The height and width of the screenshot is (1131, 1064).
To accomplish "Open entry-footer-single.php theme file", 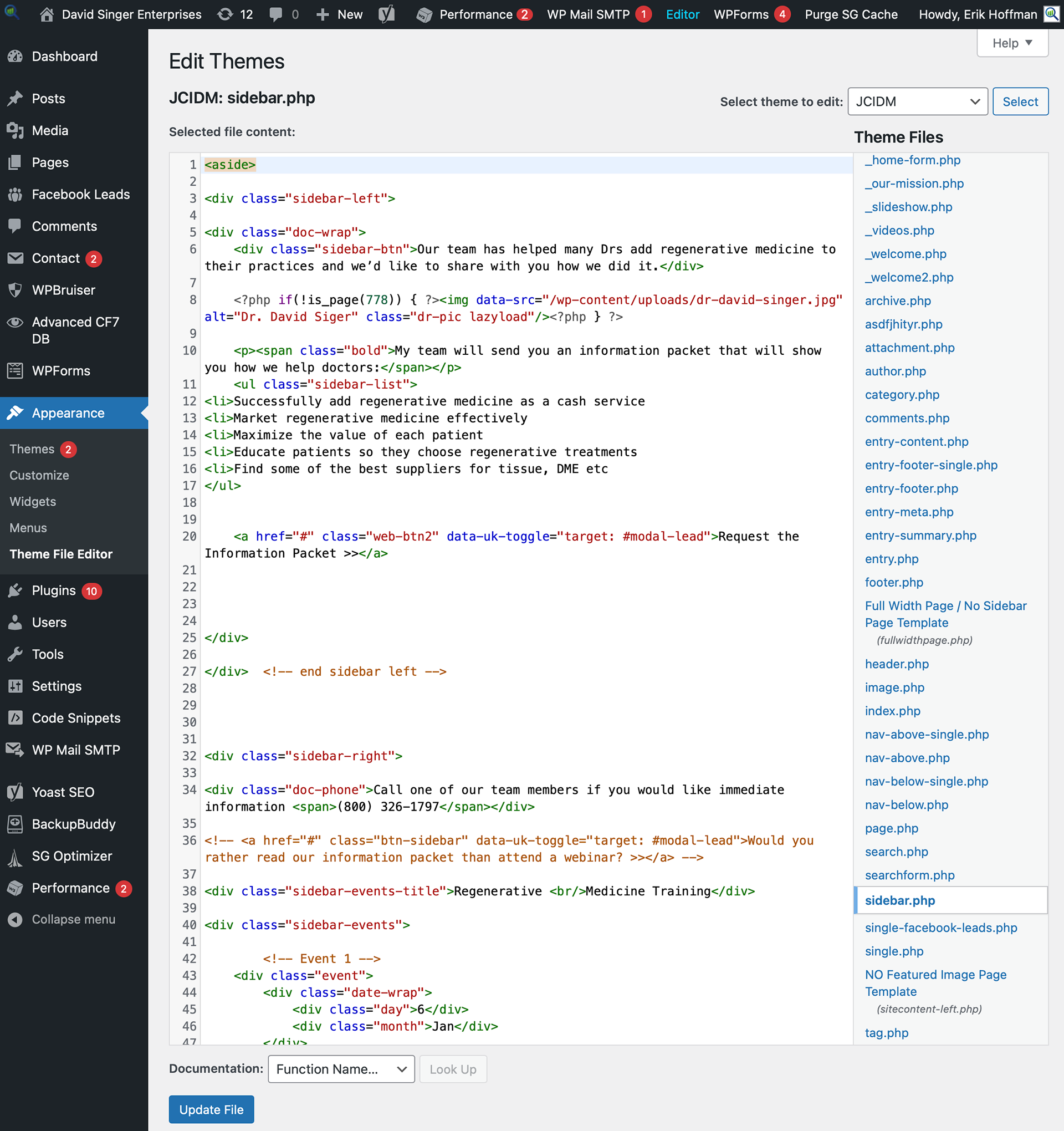I will (x=931, y=465).
